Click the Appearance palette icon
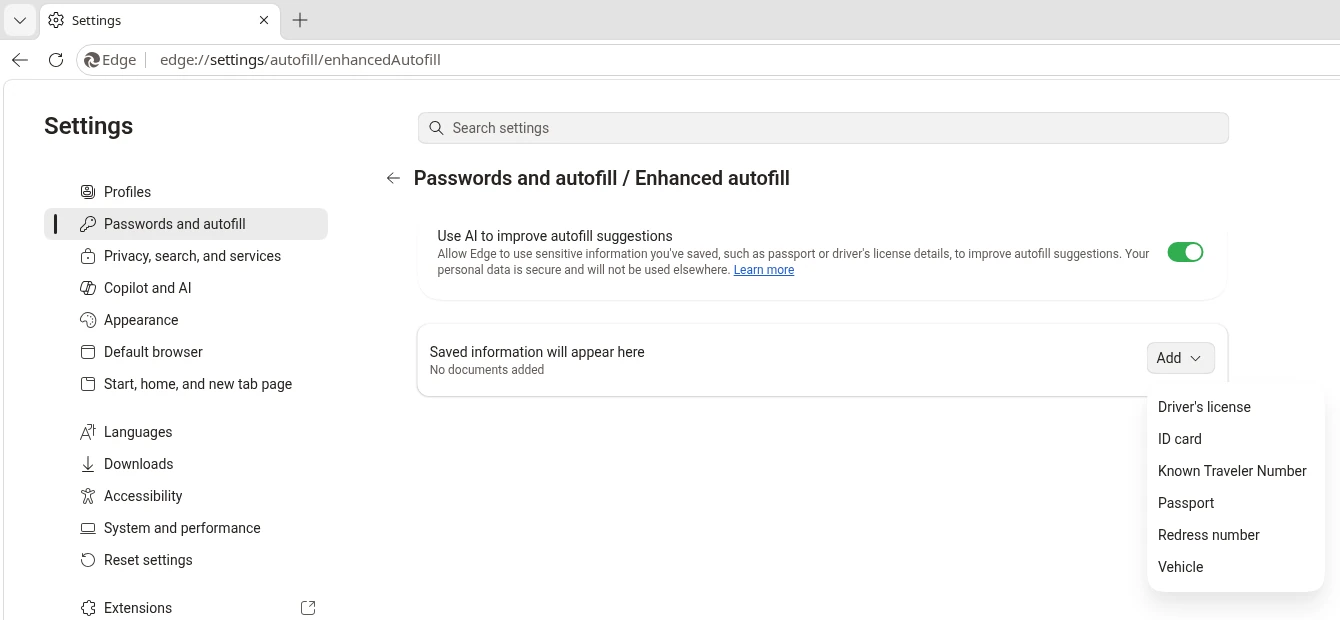Image resolution: width=1340 pixels, height=620 pixels. tap(88, 320)
